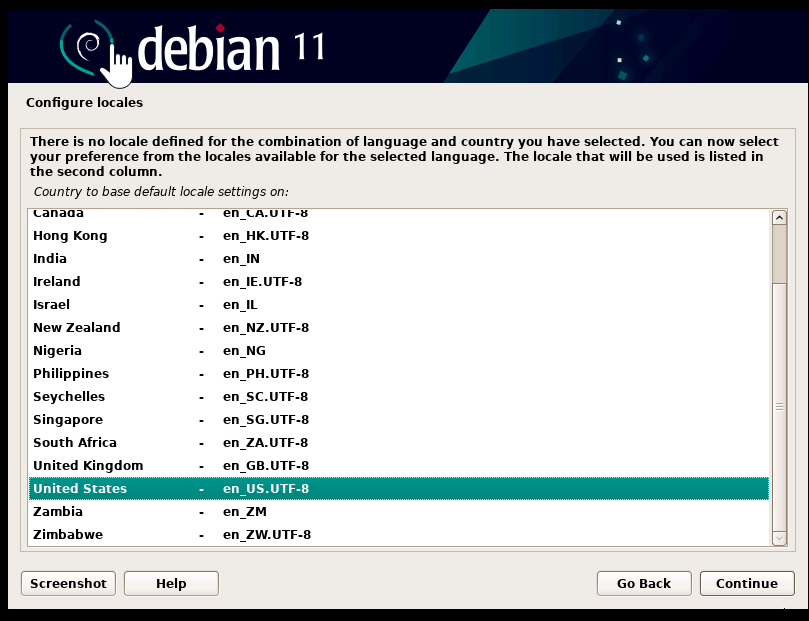
Task: Pick New Zealand en_NZ.UTF-8
Action: [399, 328]
